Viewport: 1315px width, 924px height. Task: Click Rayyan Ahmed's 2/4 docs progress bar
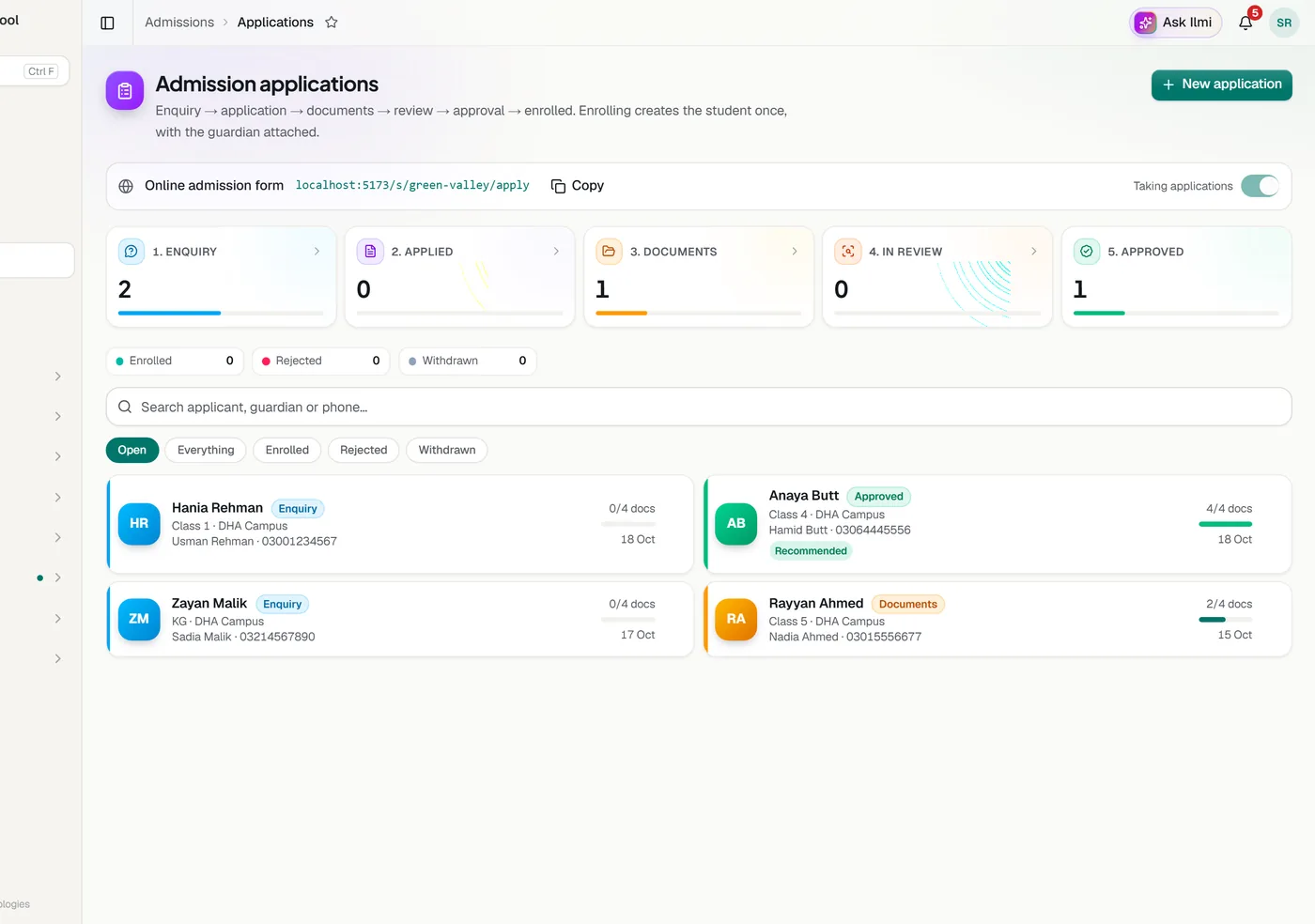click(x=1226, y=620)
